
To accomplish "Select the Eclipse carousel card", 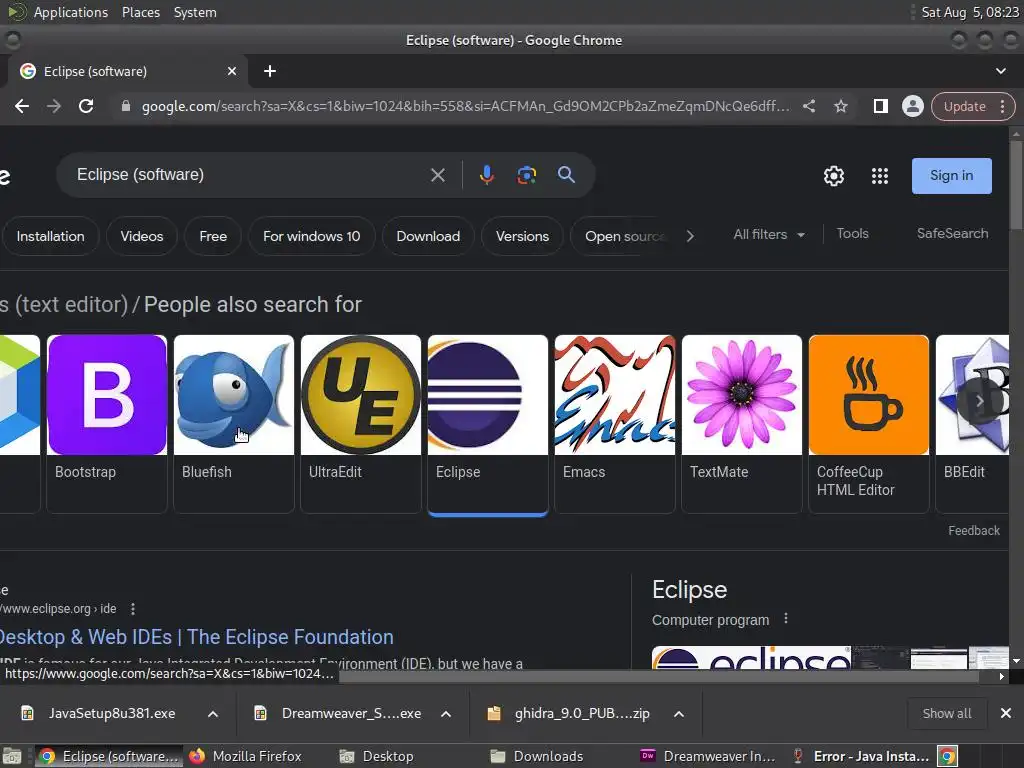I will point(488,424).
